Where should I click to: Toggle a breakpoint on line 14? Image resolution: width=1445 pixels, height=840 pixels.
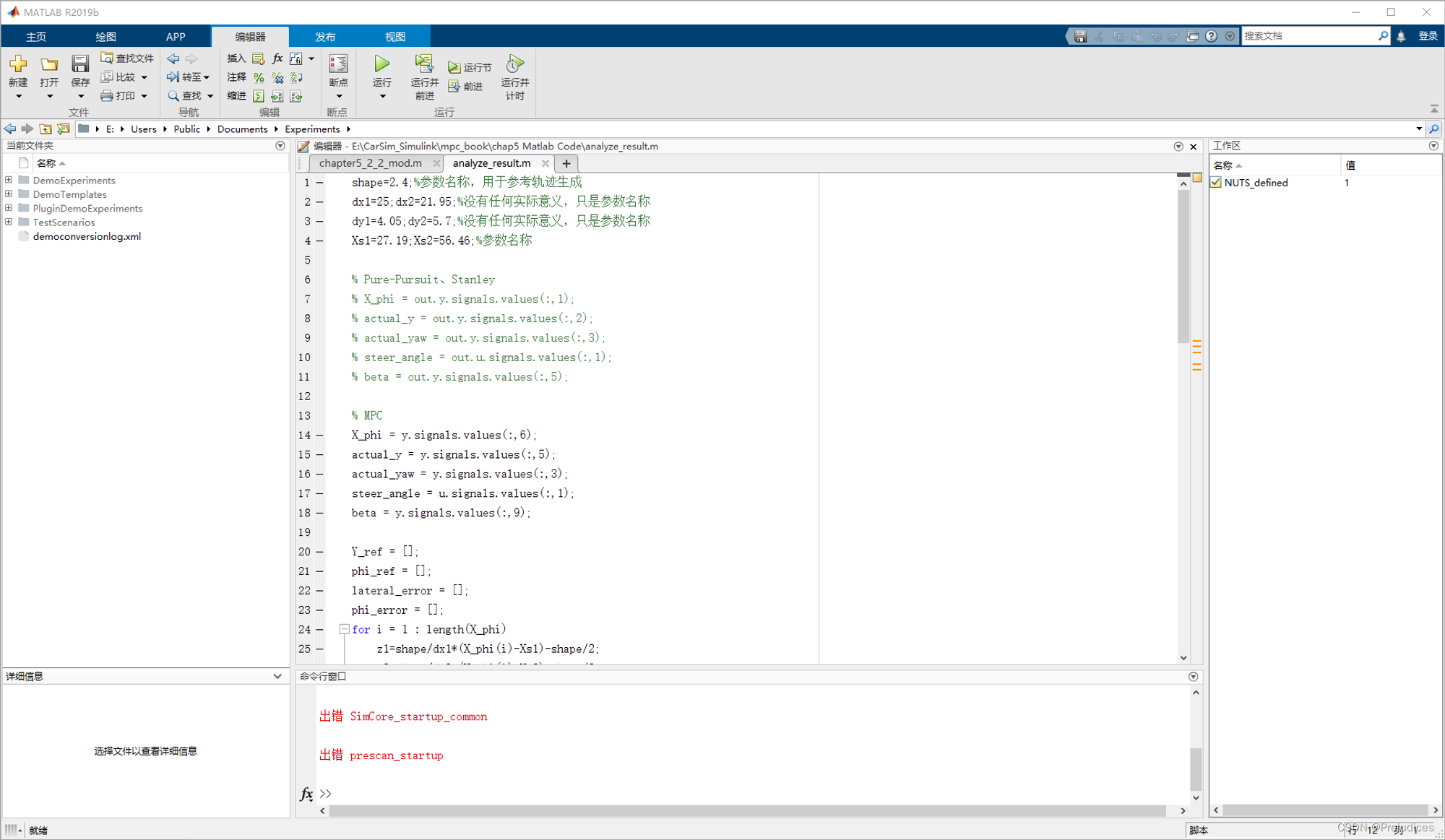point(319,435)
